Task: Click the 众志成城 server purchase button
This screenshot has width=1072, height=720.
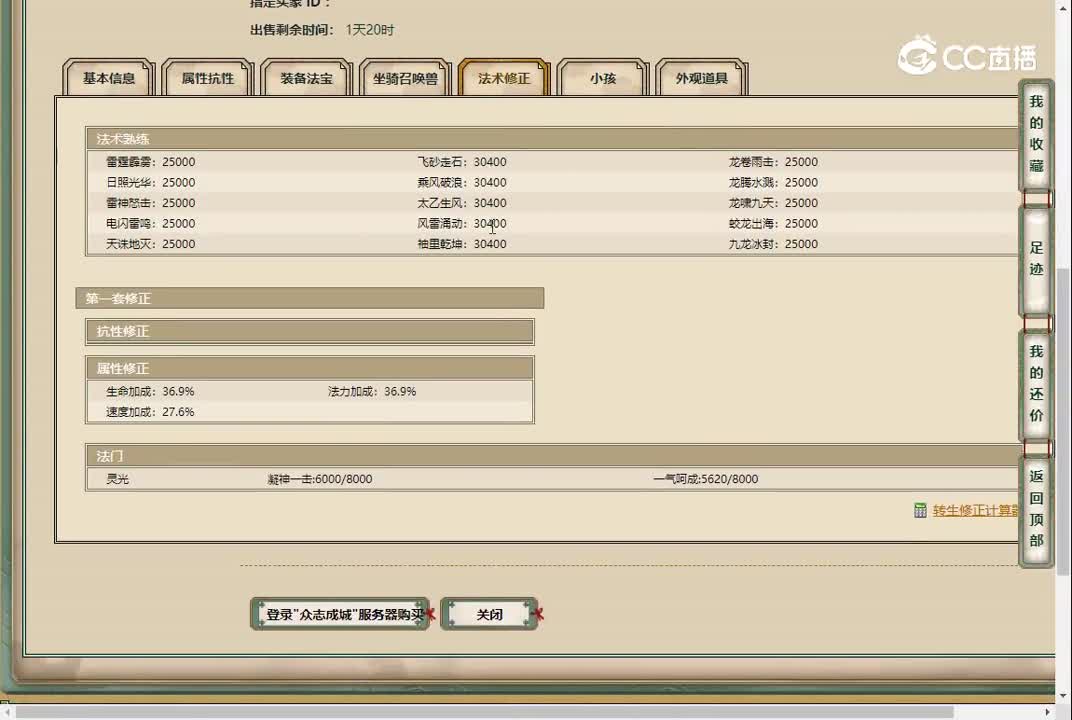Action: (340, 614)
